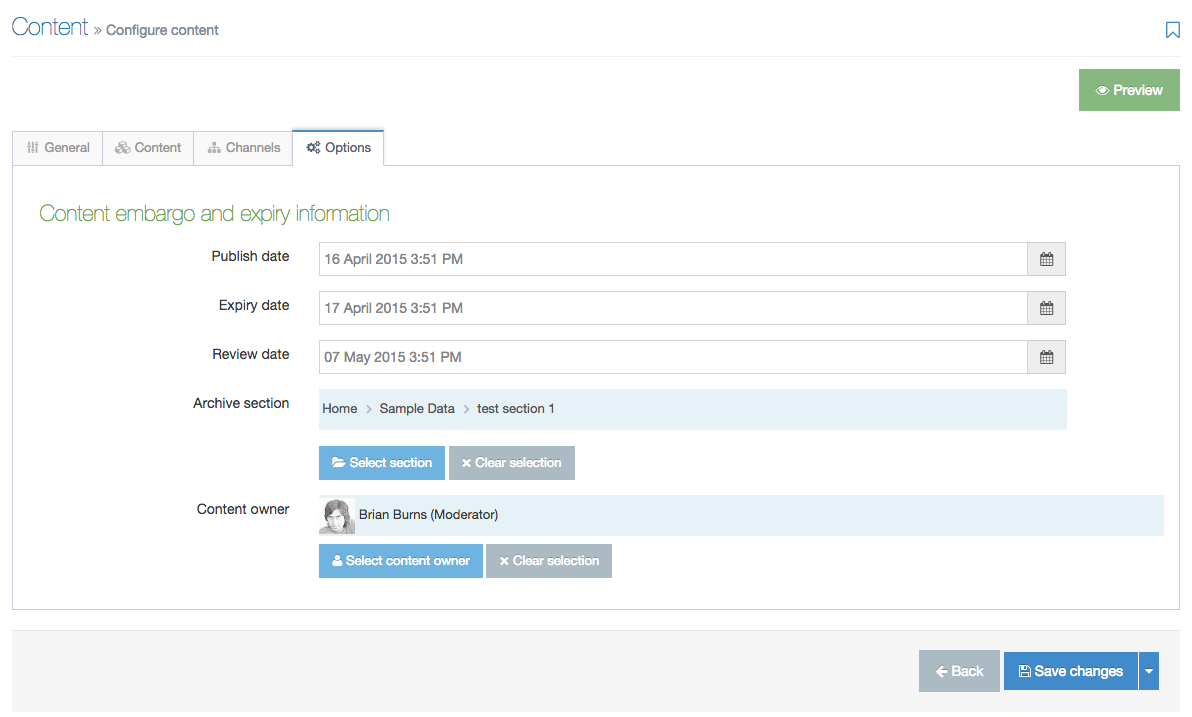The width and height of the screenshot is (1192, 717).
Task: Switch to the Content tab
Action: [x=148, y=148]
